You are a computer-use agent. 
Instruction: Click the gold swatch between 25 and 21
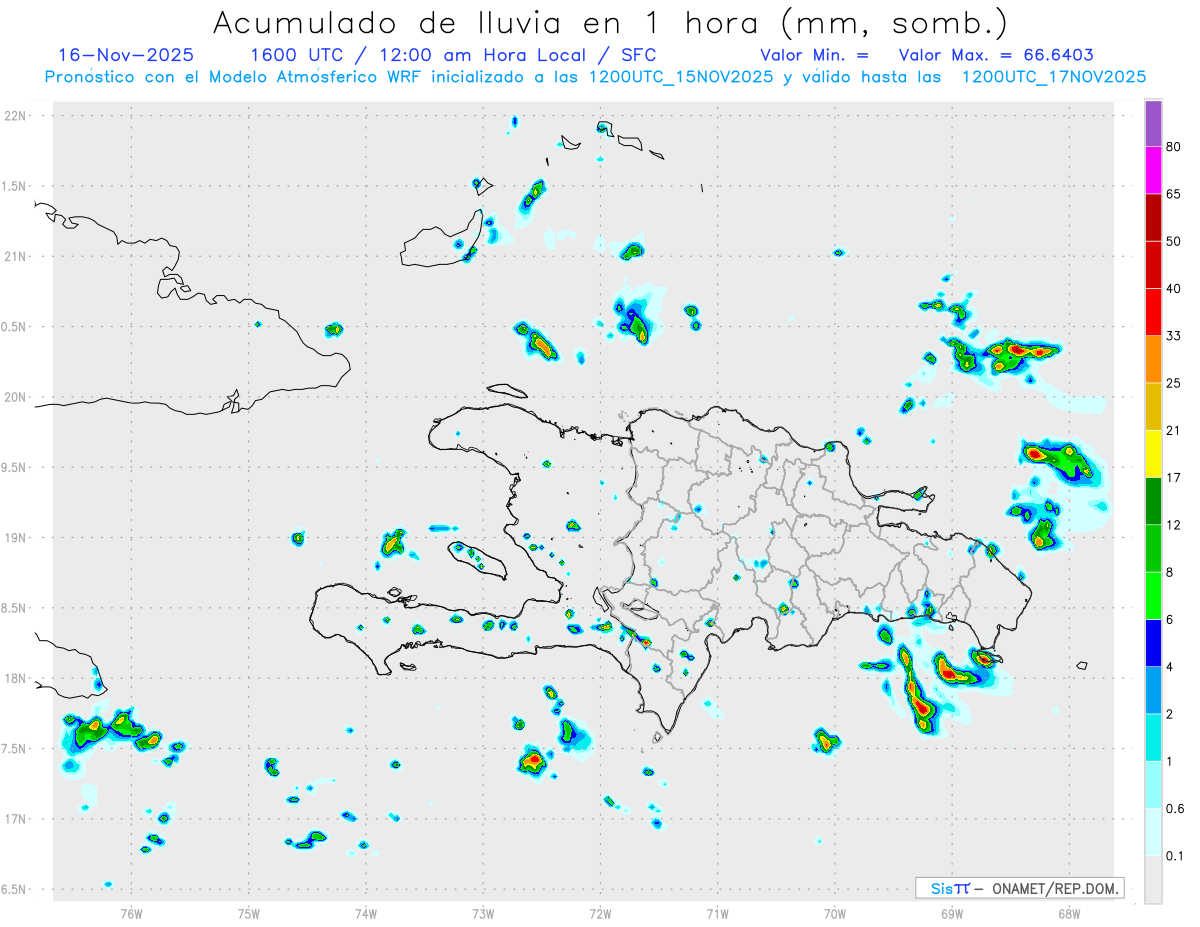pyautogui.click(x=1154, y=406)
